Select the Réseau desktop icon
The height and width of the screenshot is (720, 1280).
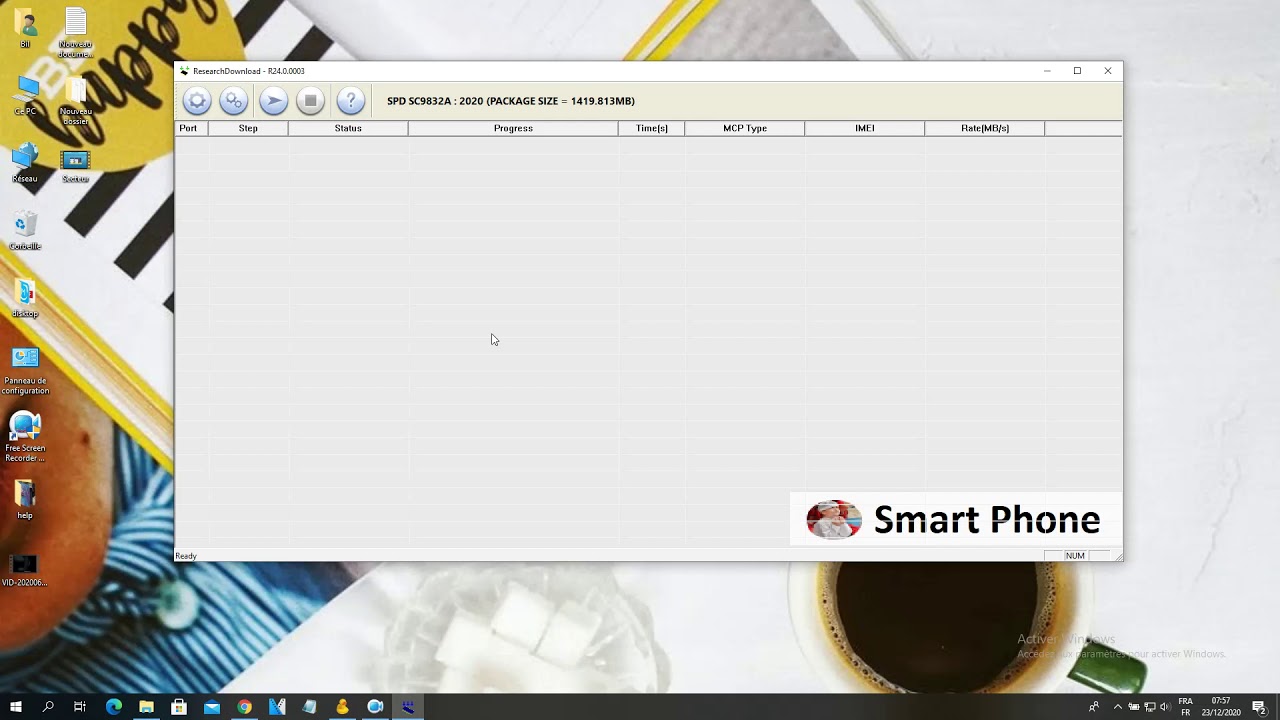(x=25, y=163)
